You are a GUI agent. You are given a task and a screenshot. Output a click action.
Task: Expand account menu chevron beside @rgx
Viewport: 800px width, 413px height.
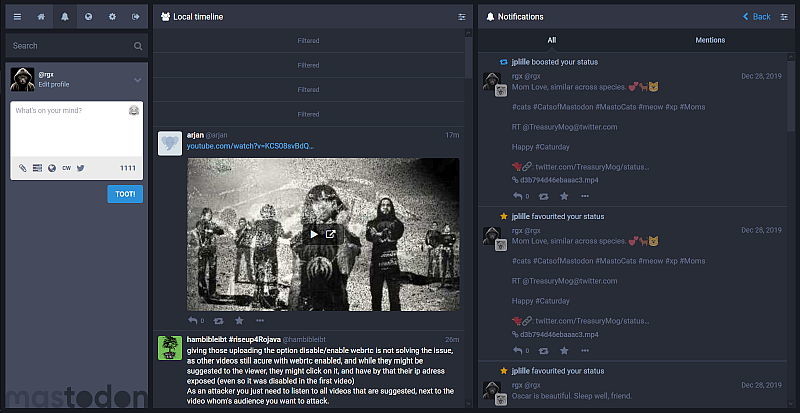pos(137,80)
